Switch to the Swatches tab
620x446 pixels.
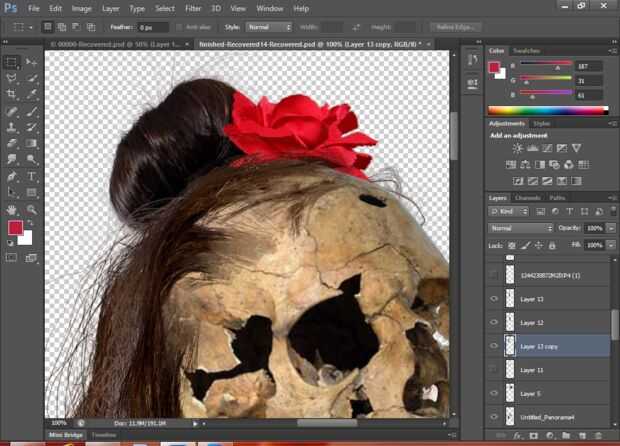526,51
